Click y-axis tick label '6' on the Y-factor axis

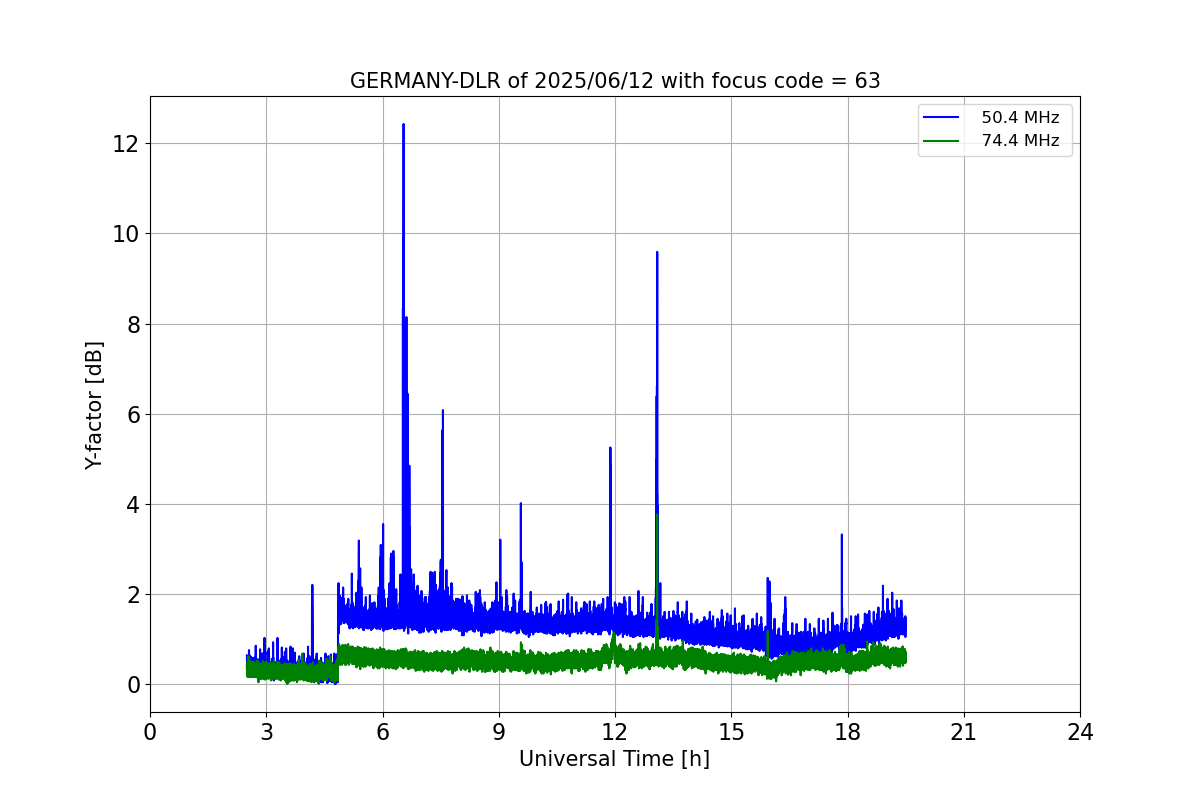coord(134,414)
